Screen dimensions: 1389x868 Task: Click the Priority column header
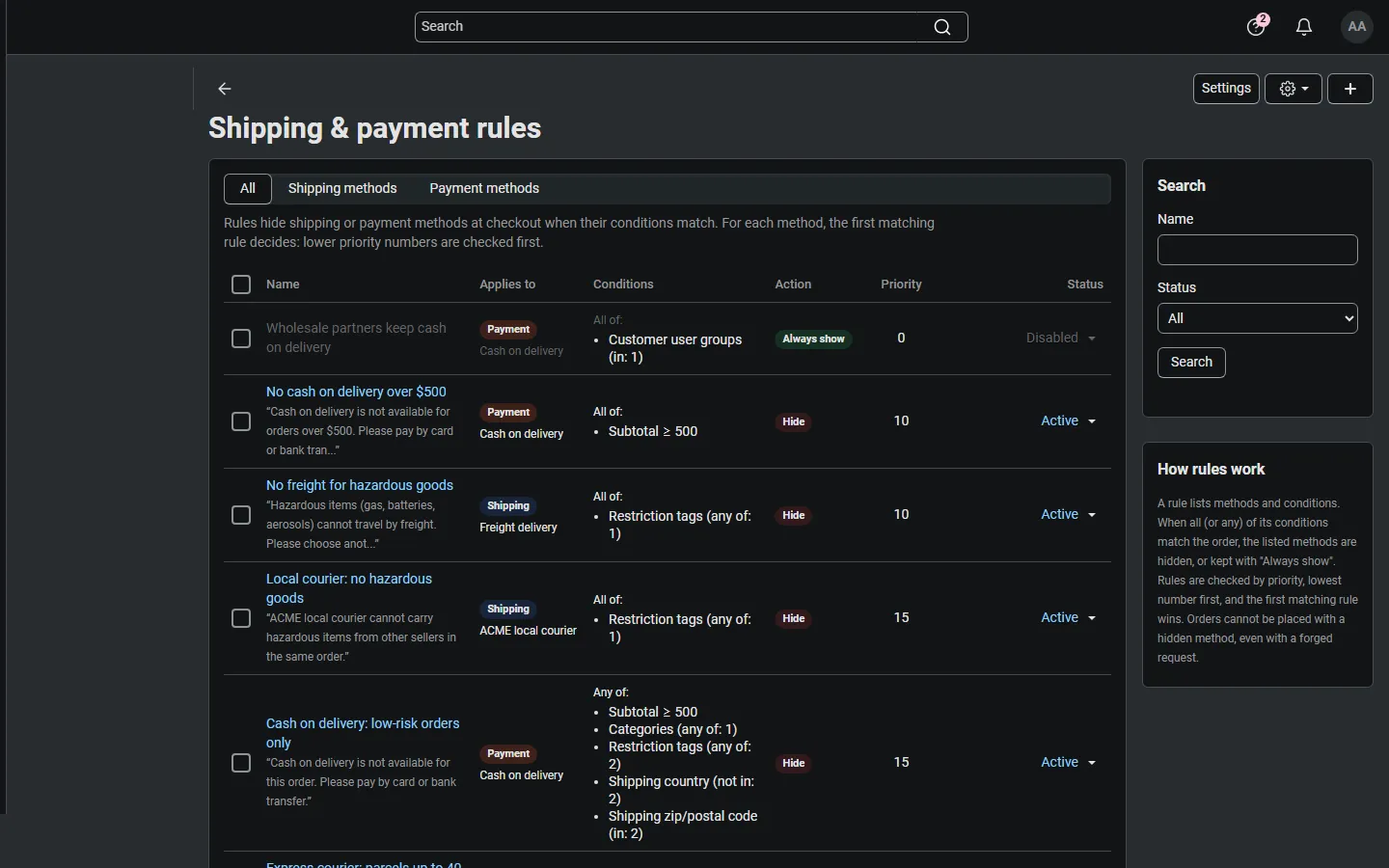[x=901, y=285]
